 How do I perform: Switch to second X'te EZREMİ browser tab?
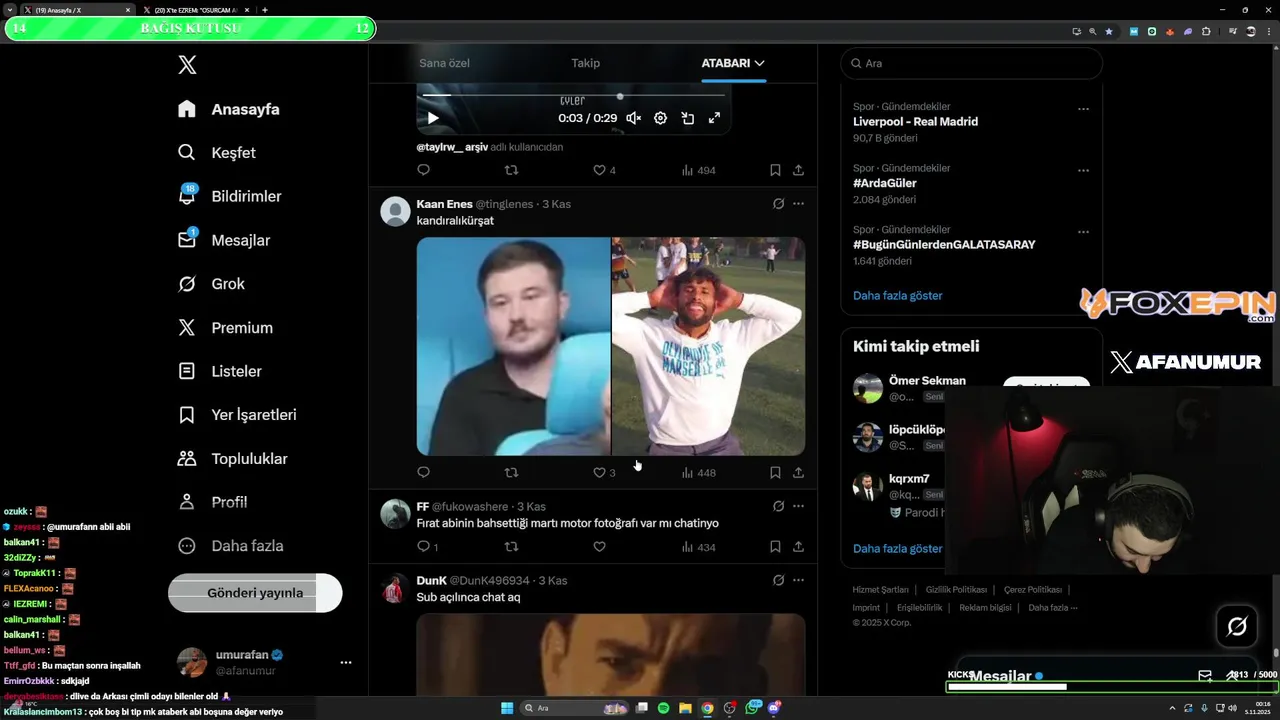(x=195, y=10)
